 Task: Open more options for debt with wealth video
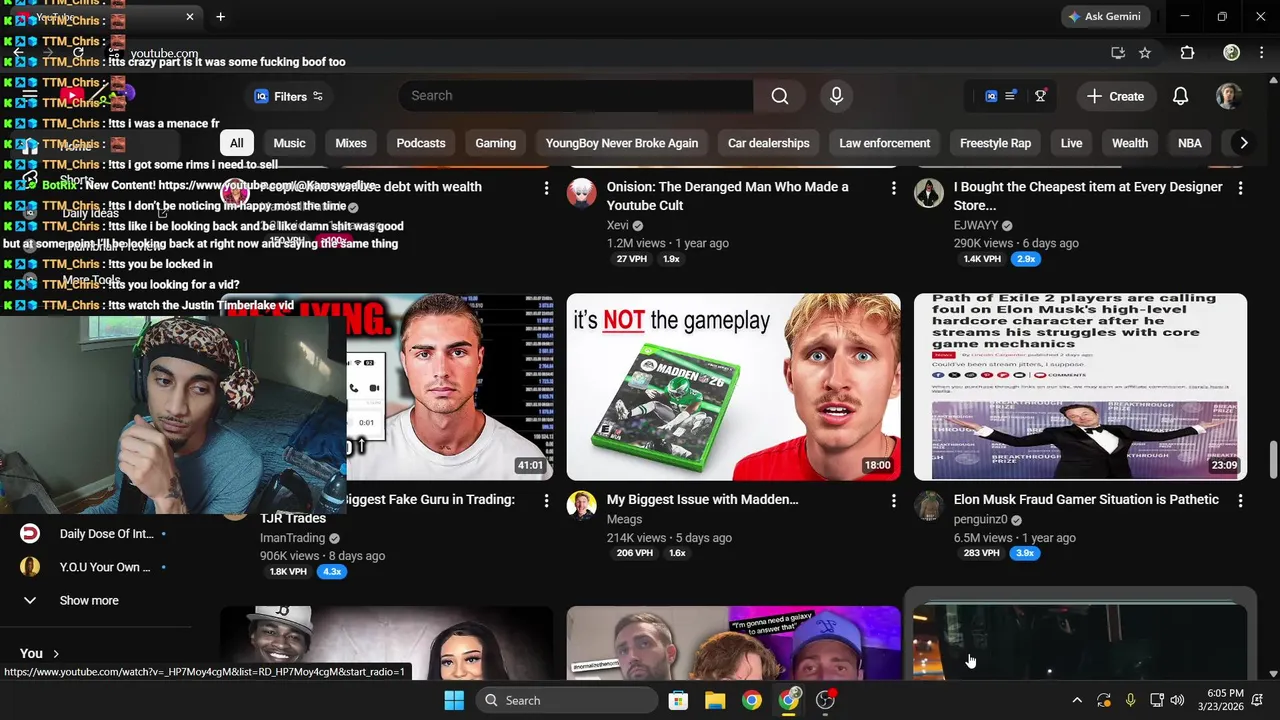(546, 188)
